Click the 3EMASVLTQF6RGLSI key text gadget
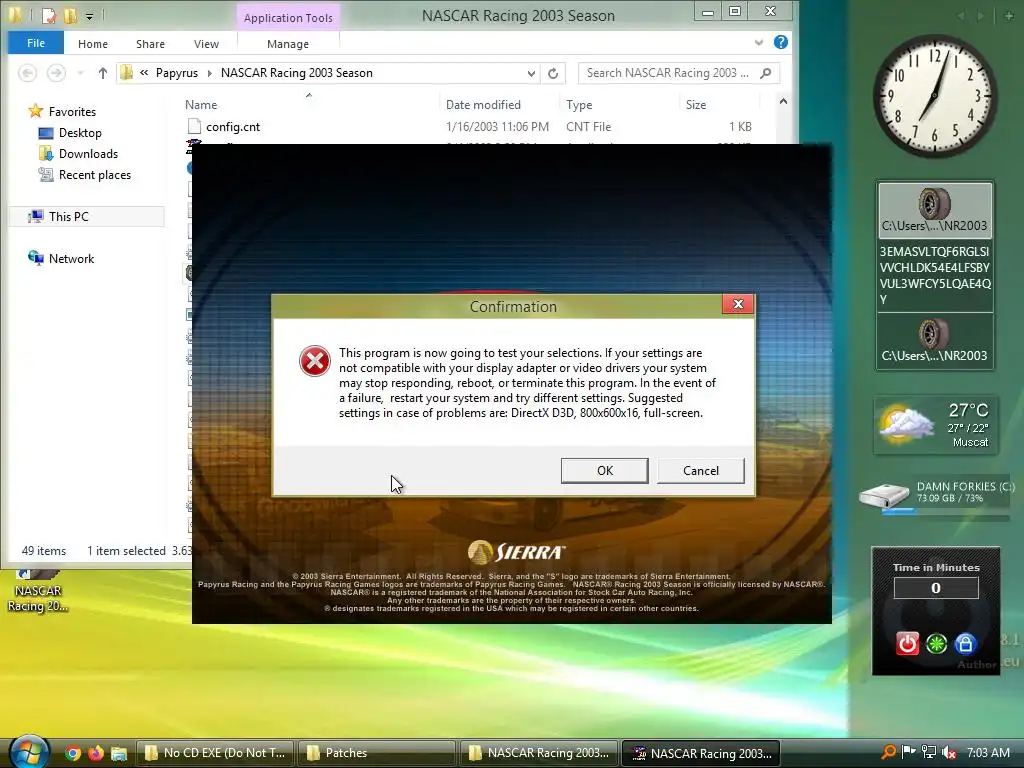The height and width of the screenshot is (768, 1024). point(935,275)
